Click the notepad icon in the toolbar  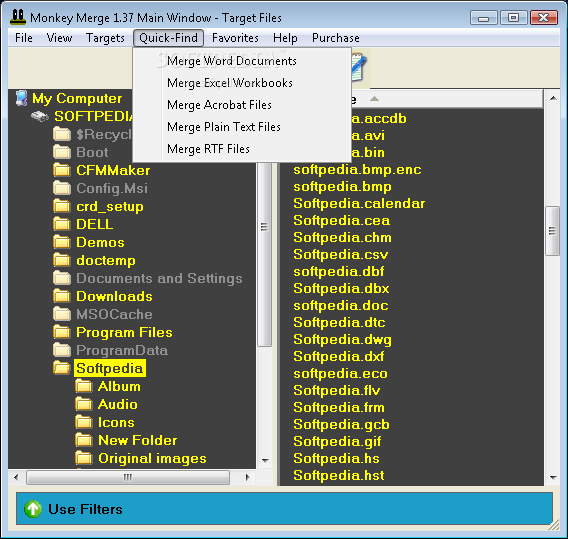coord(359,68)
